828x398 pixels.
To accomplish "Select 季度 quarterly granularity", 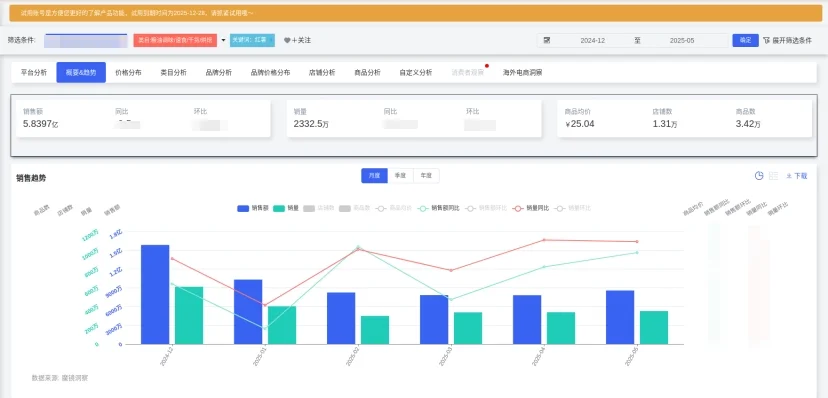I will pyautogui.click(x=400, y=176).
